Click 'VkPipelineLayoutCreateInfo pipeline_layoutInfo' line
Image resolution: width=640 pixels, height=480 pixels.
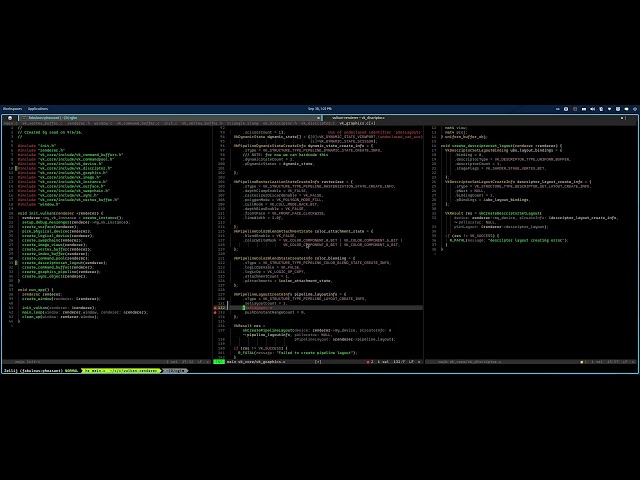point(290,294)
